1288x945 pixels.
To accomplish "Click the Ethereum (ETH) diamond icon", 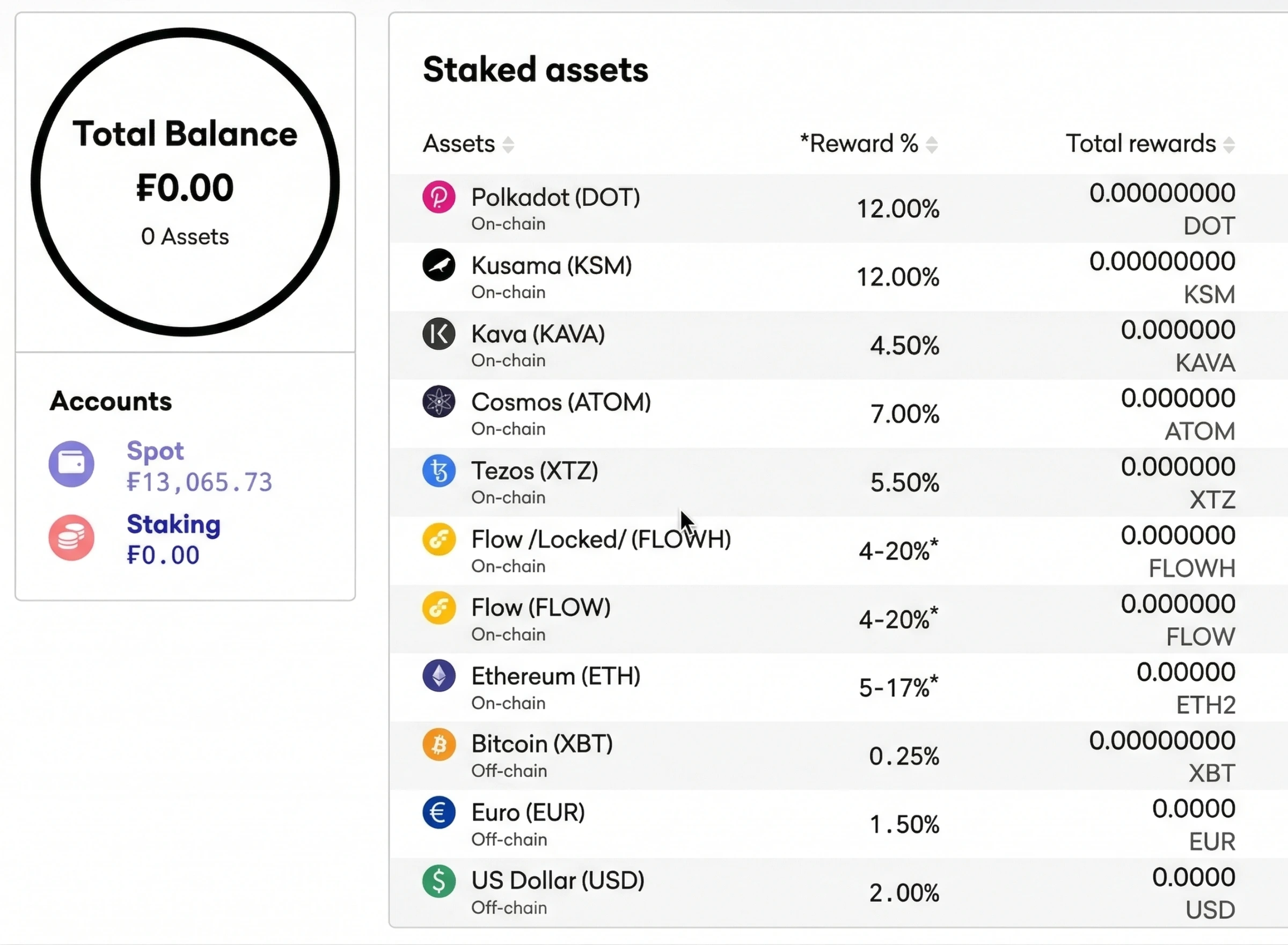I will pyautogui.click(x=438, y=676).
